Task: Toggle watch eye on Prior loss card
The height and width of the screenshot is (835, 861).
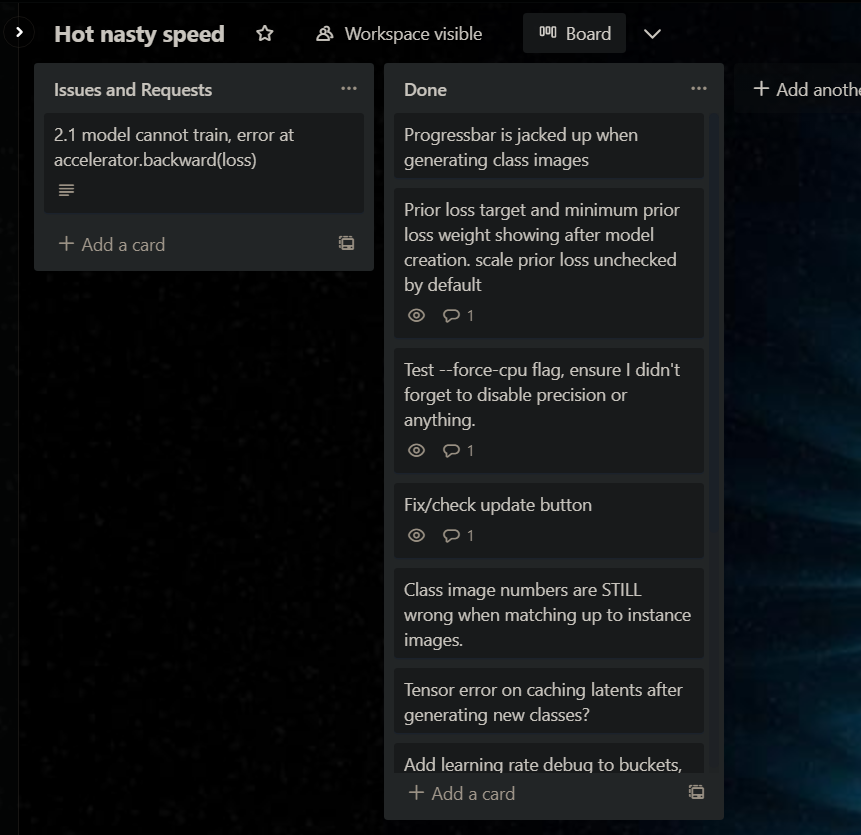Action: pos(417,315)
